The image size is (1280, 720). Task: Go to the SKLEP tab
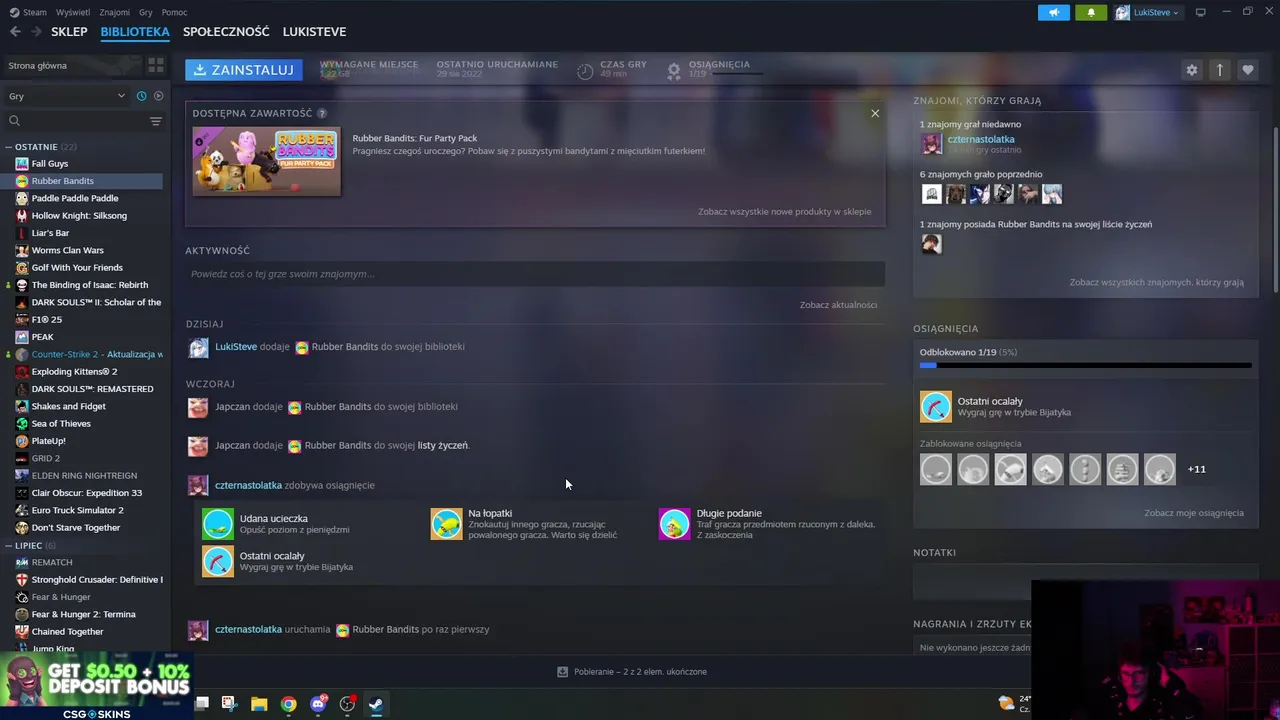[69, 32]
